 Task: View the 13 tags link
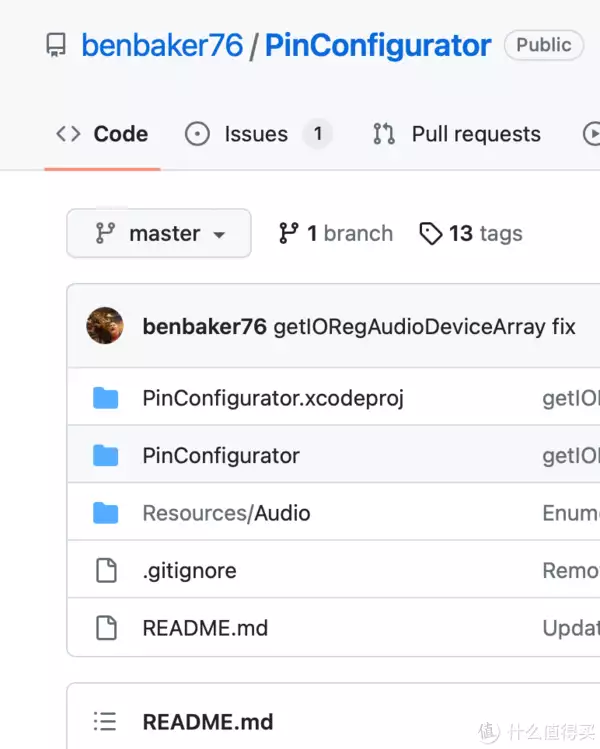(x=471, y=233)
